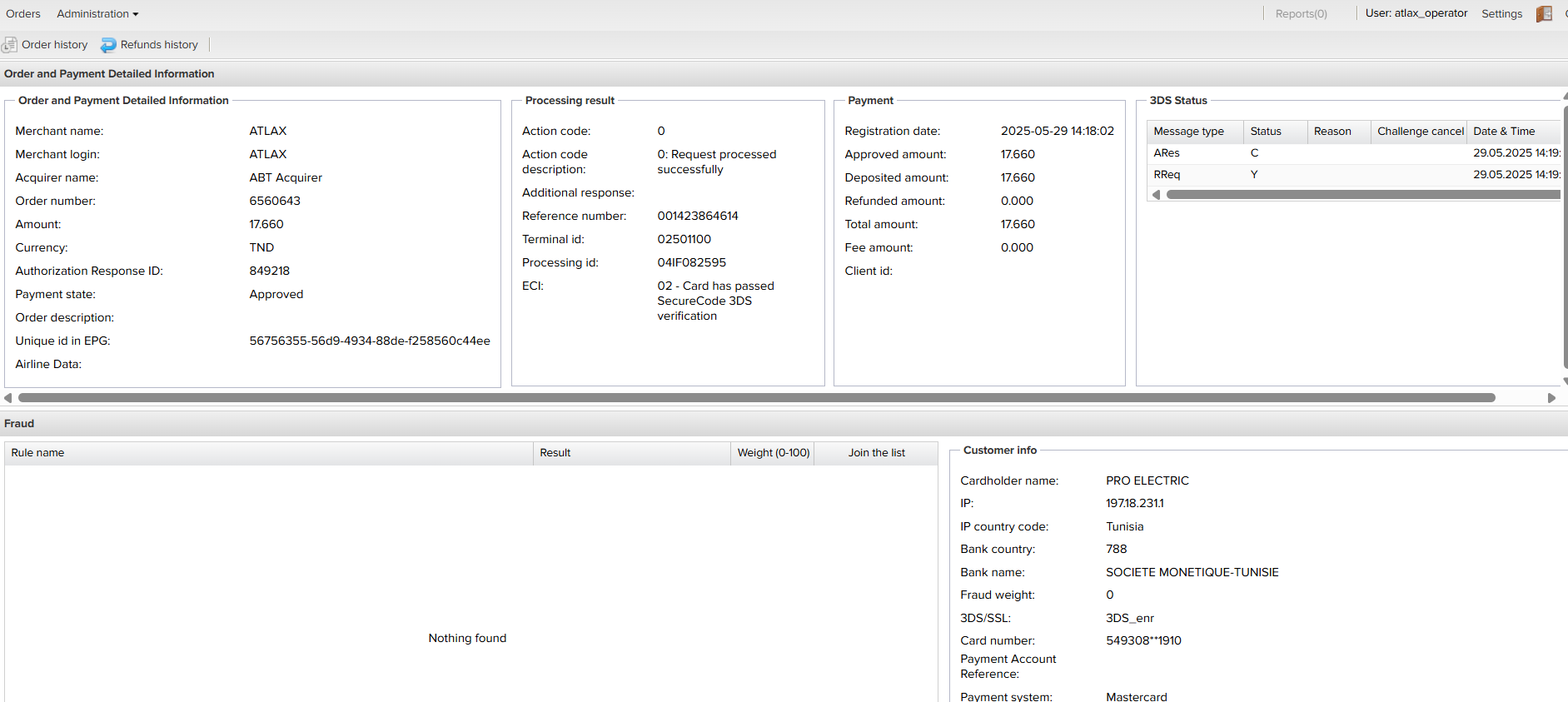Viewport: 1568px width, 702px height.
Task: Click the User: atlax_operator label
Action: (1416, 13)
